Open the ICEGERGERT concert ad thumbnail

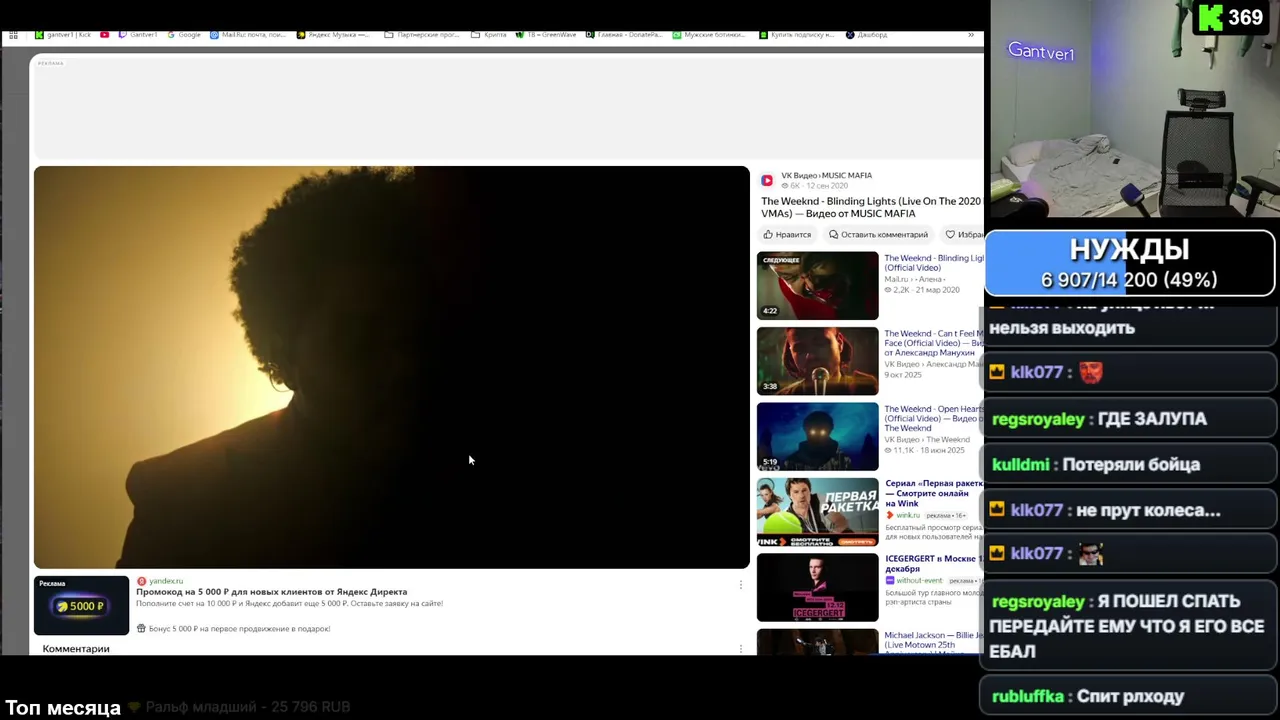pos(817,587)
